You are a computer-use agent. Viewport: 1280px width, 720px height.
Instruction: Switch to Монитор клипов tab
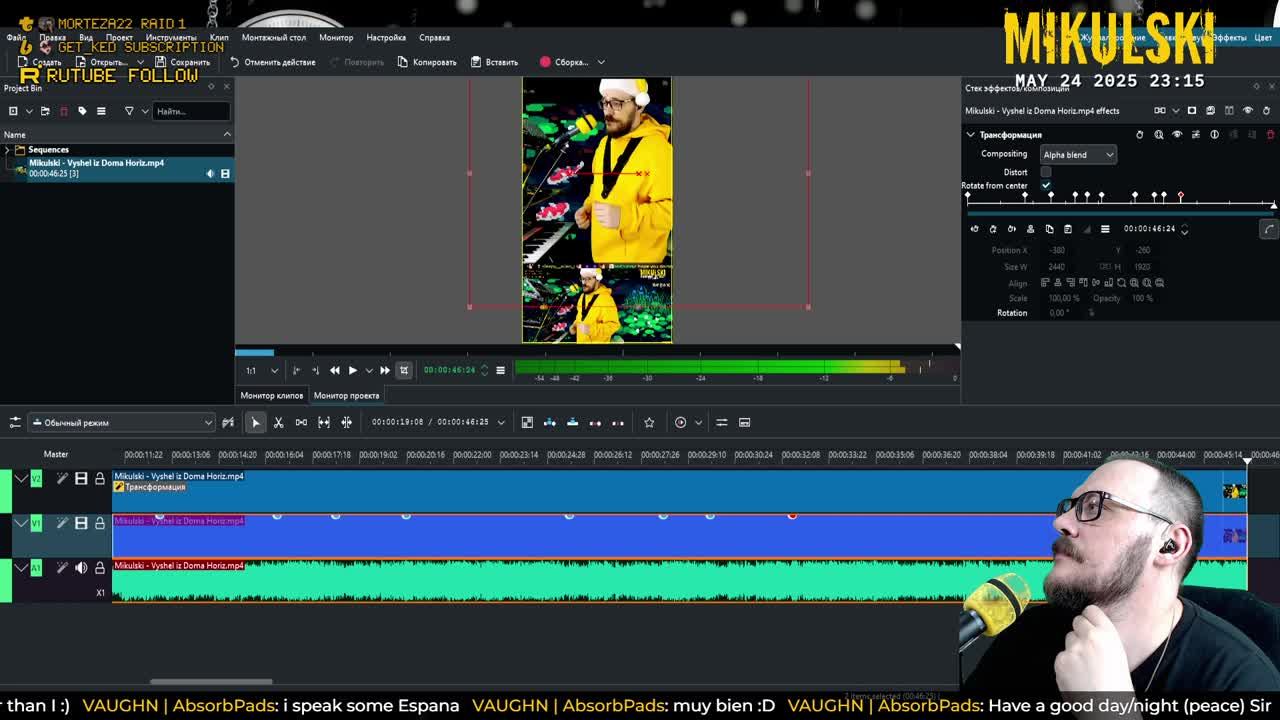tap(271, 395)
